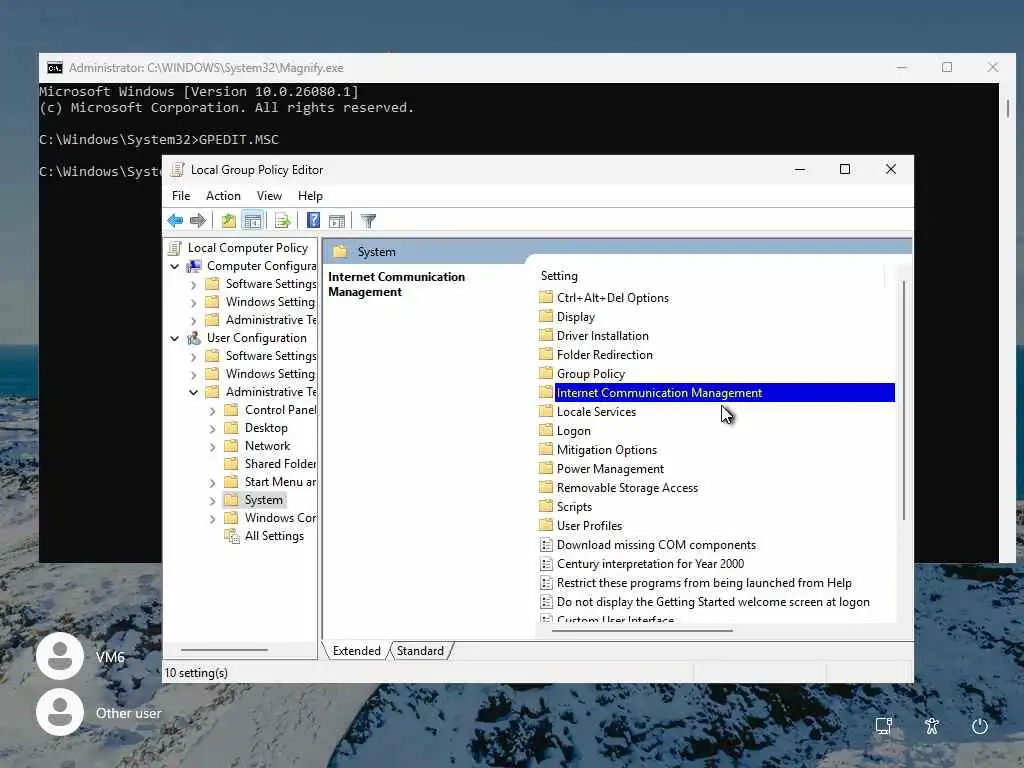Click the Ctrl+Alt+Del Options folder icon

pyautogui.click(x=546, y=298)
